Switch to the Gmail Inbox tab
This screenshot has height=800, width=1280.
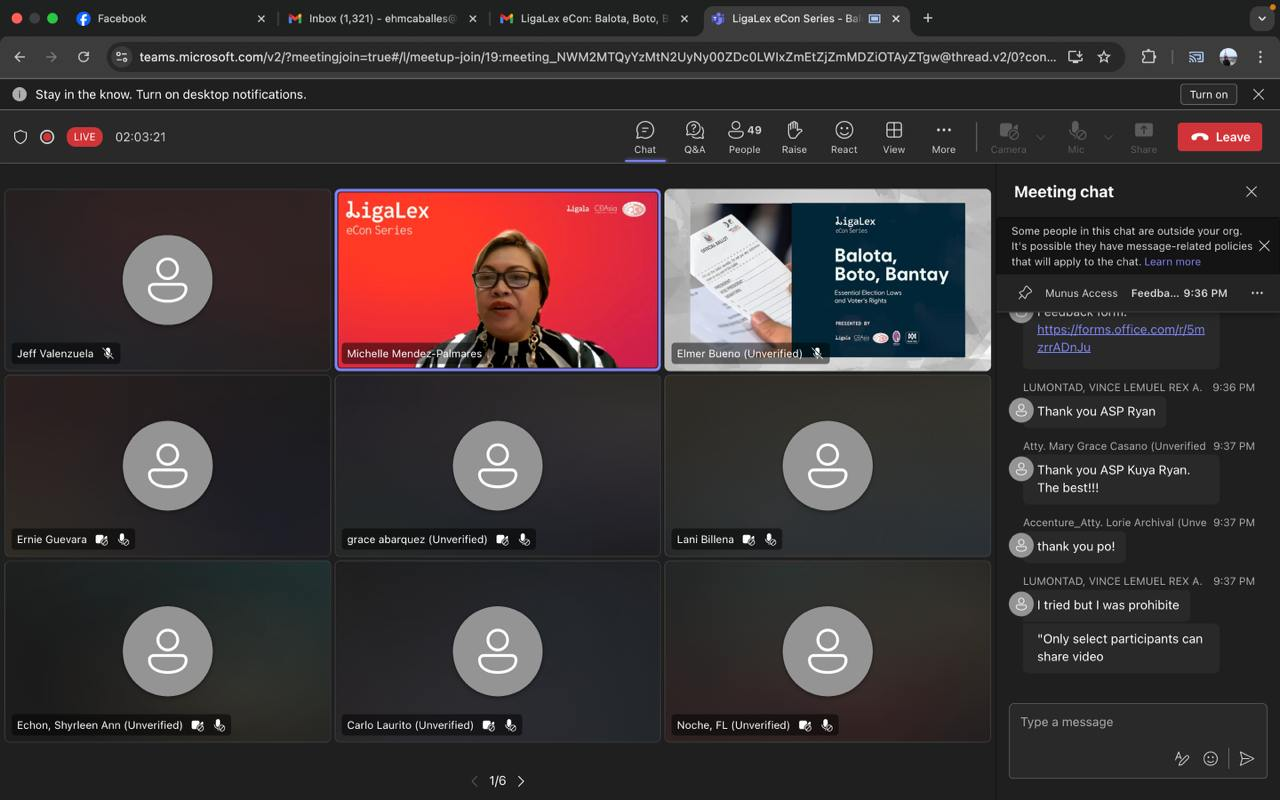375,18
